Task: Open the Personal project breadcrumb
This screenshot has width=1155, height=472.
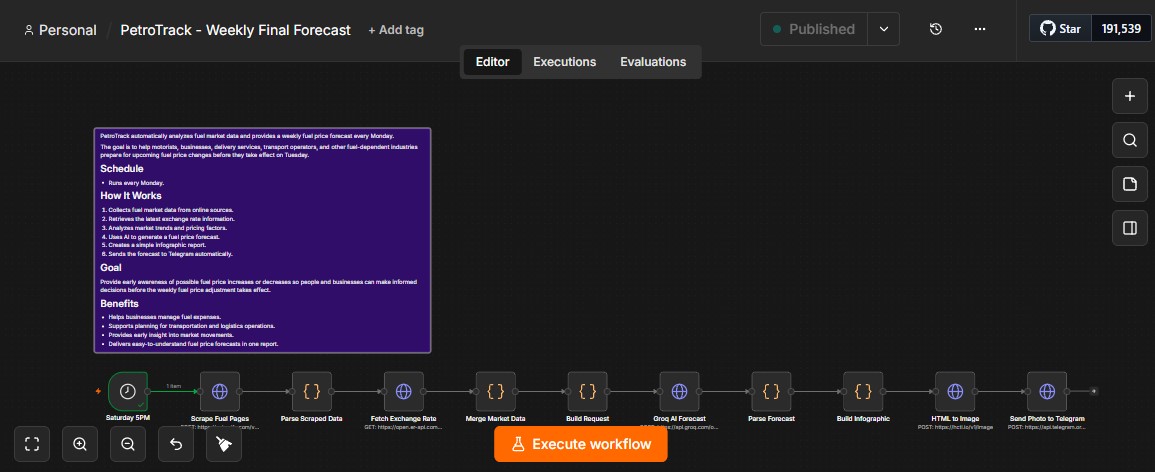Action: [60, 30]
